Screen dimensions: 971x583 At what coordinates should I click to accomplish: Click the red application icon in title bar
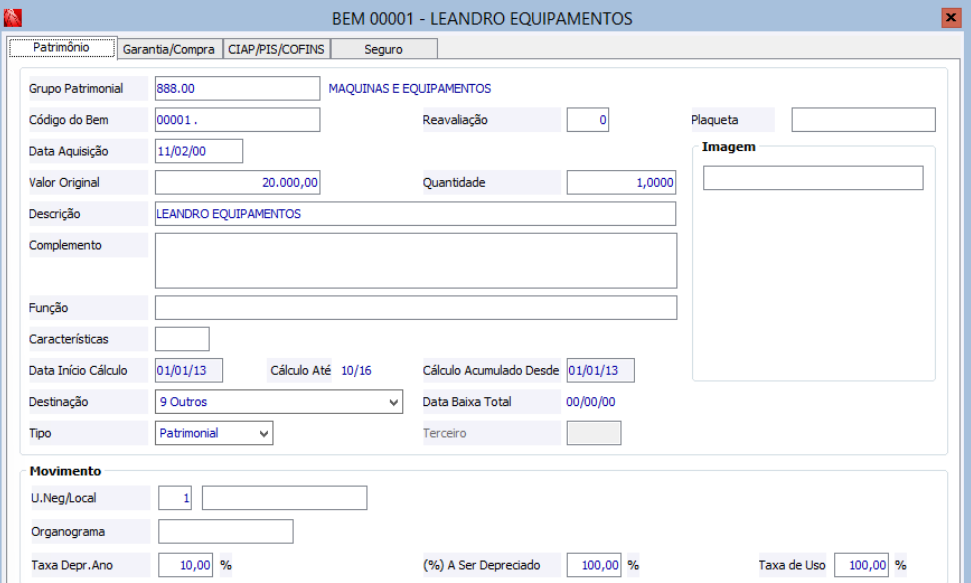(12, 18)
